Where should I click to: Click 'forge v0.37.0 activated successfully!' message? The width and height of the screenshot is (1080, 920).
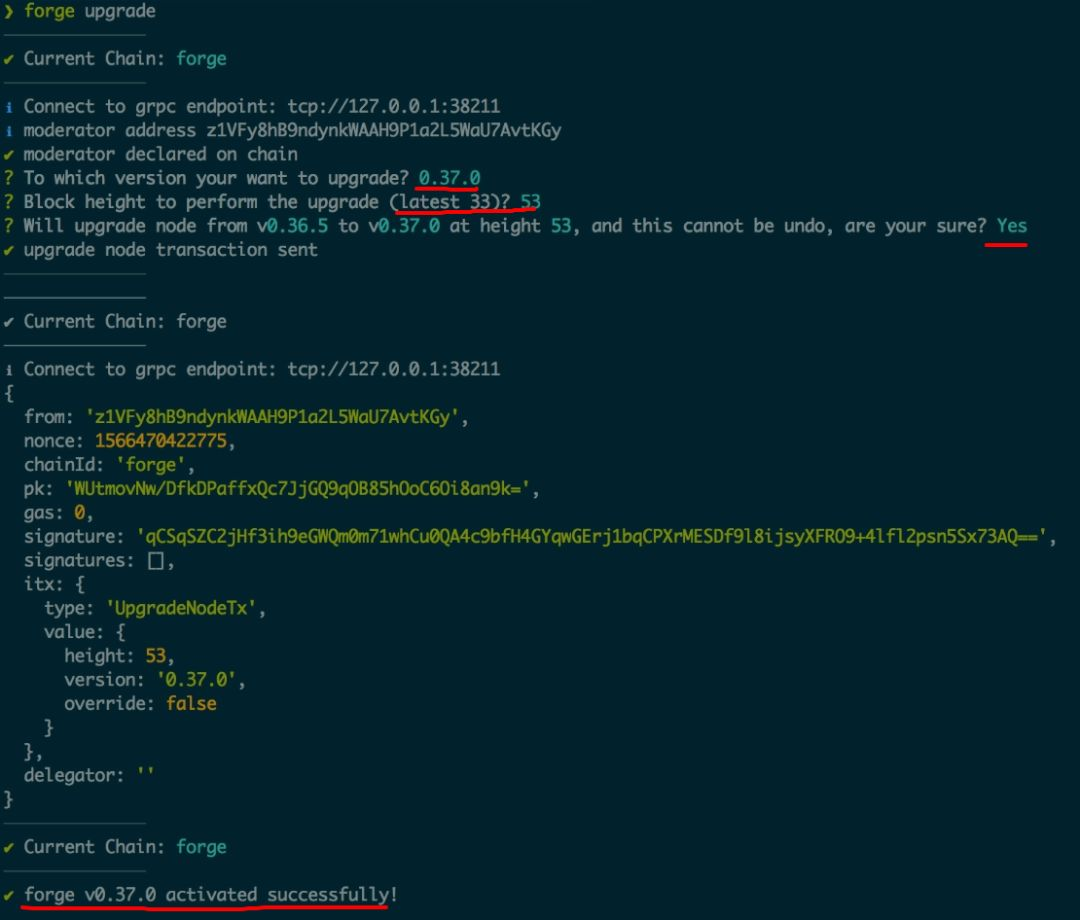(210, 895)
